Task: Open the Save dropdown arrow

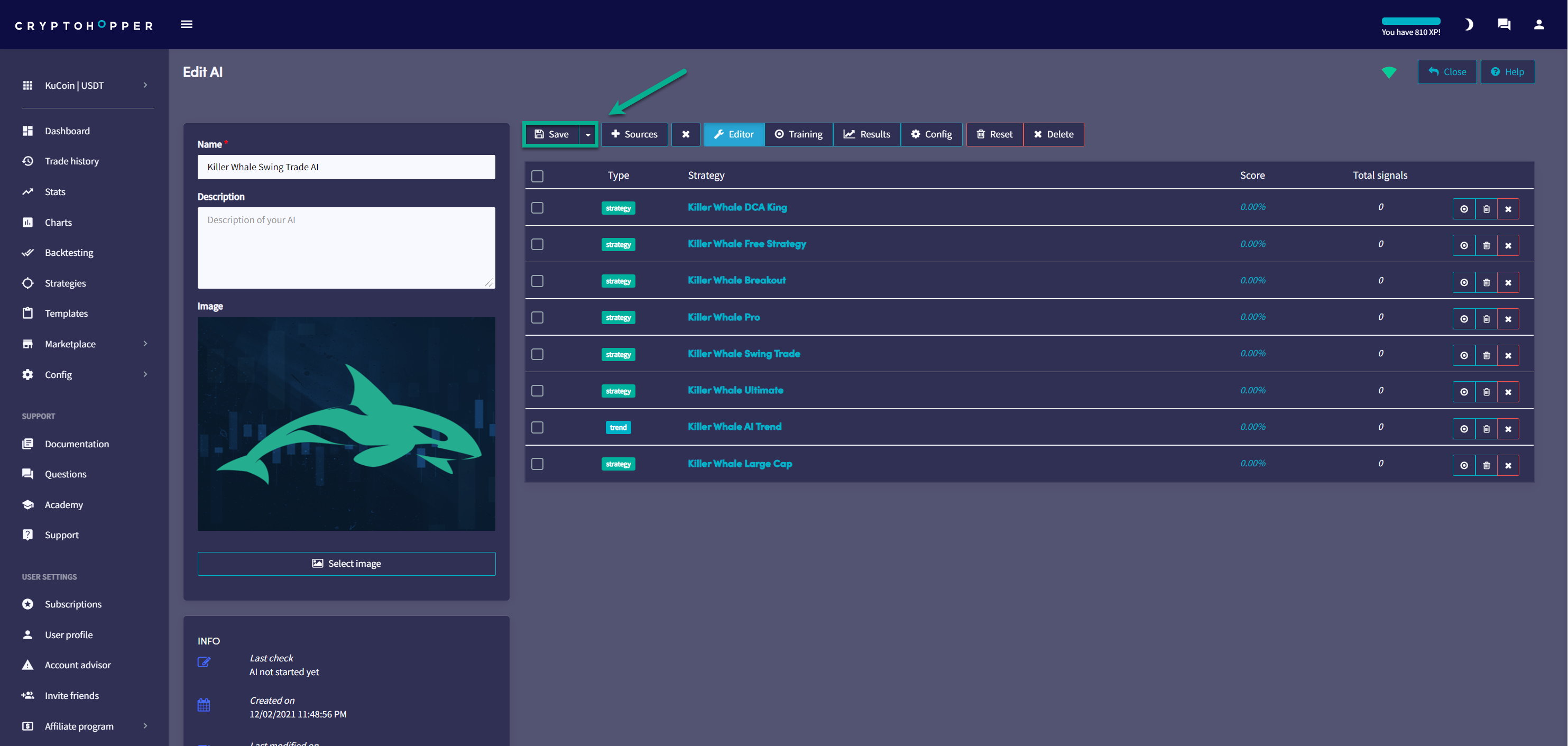Action: click(587, 135)
